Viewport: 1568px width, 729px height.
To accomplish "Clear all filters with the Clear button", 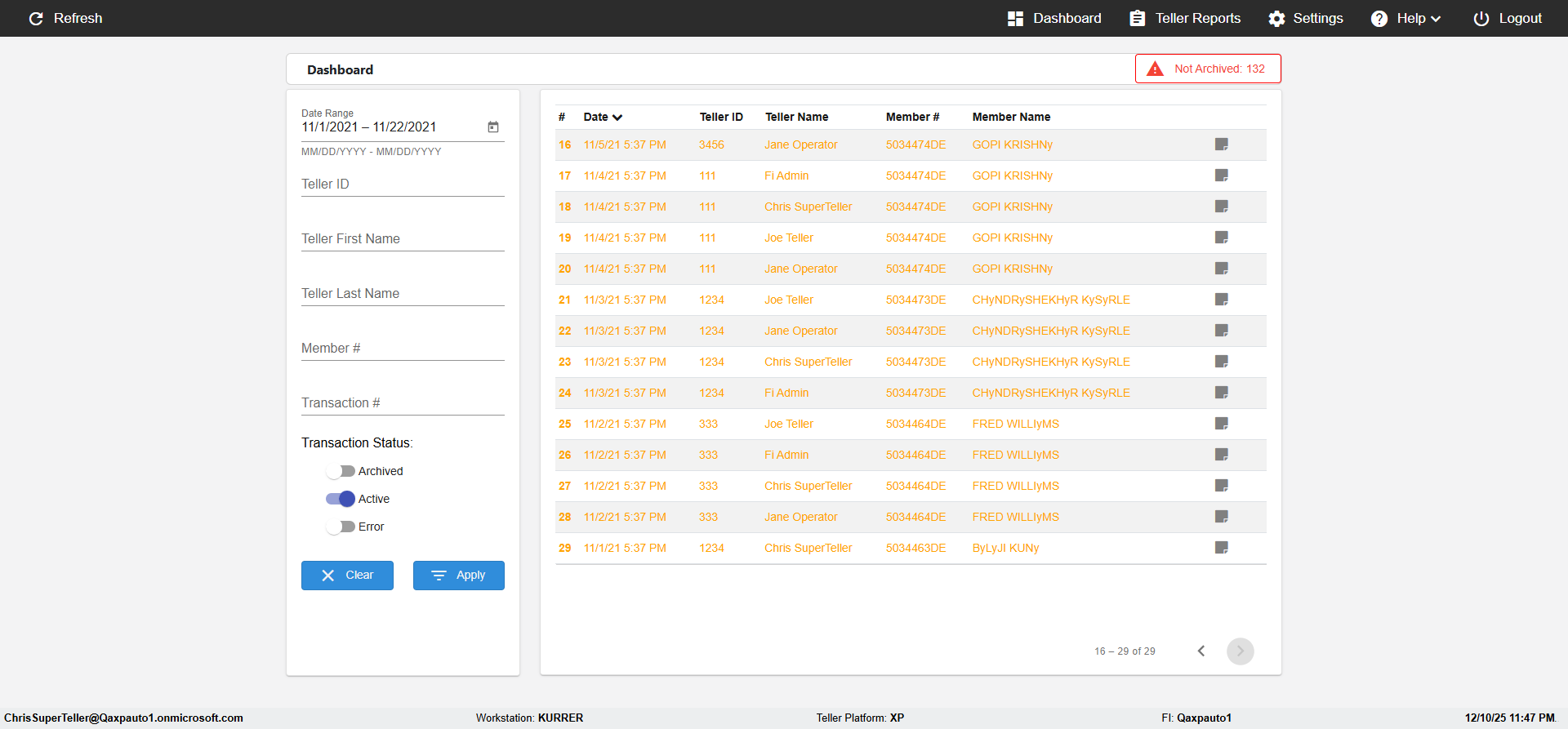I will coord(347,575).
